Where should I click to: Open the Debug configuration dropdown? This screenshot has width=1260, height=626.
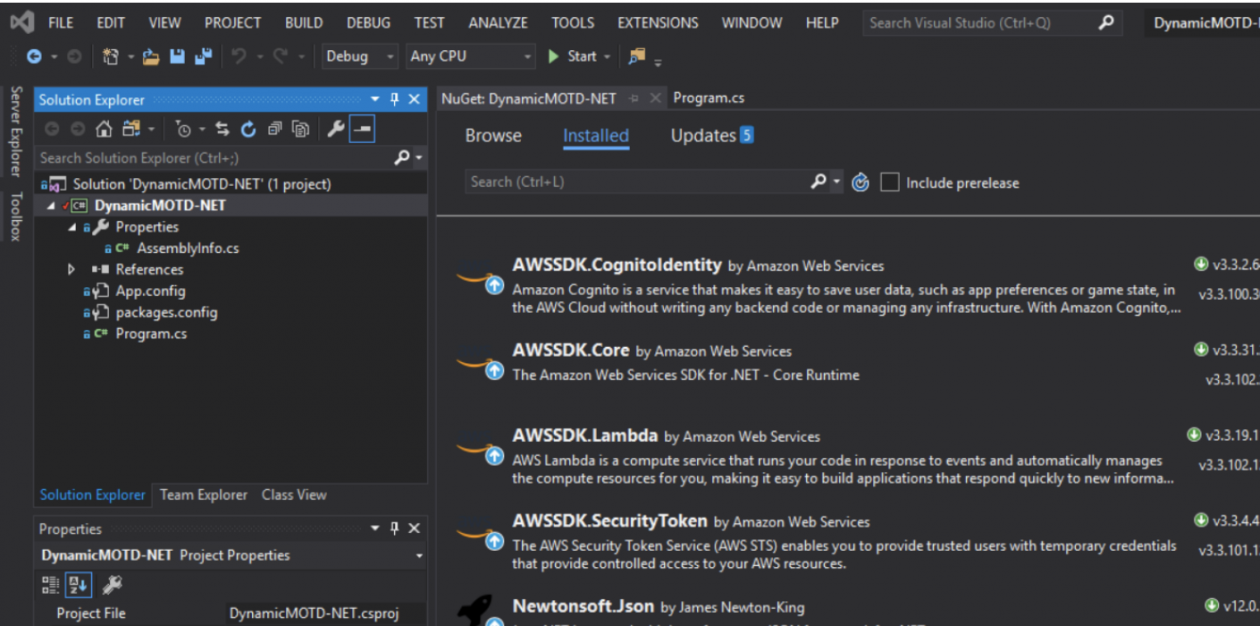(360, 57)
